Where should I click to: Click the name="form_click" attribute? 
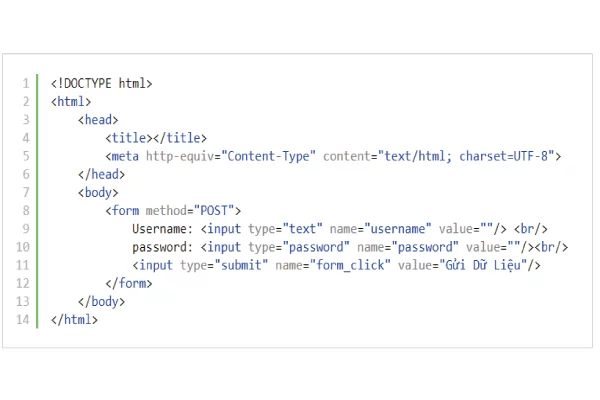(x=329, y=264)
